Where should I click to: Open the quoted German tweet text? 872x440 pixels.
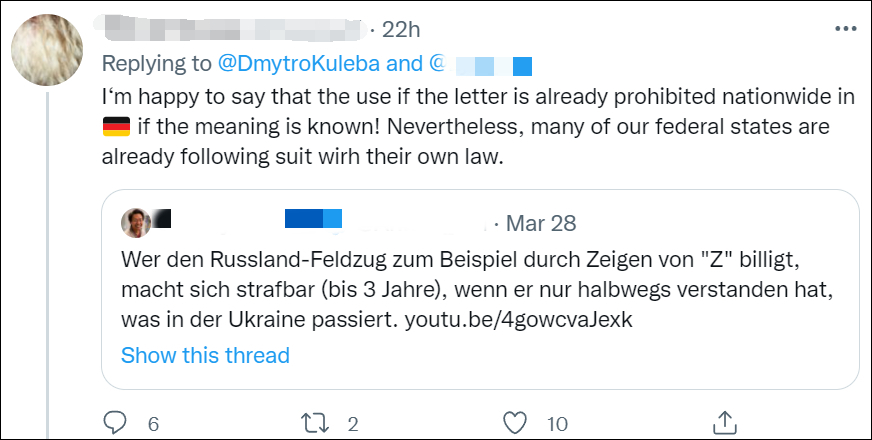(470, 290)
